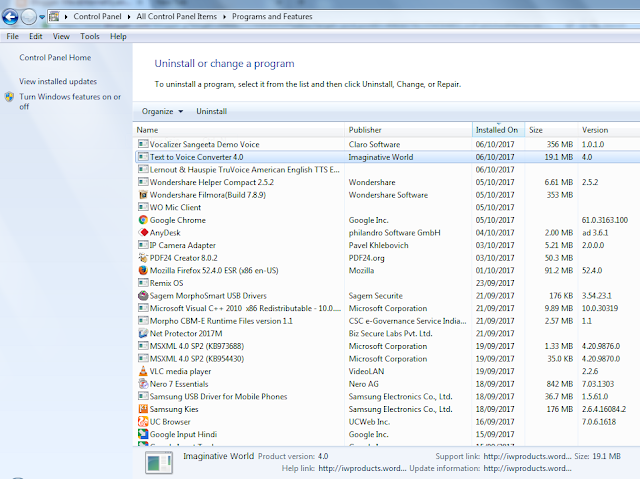Click the VLC media player cone icon
Viewport: 640px width, 479px height.
143,371
